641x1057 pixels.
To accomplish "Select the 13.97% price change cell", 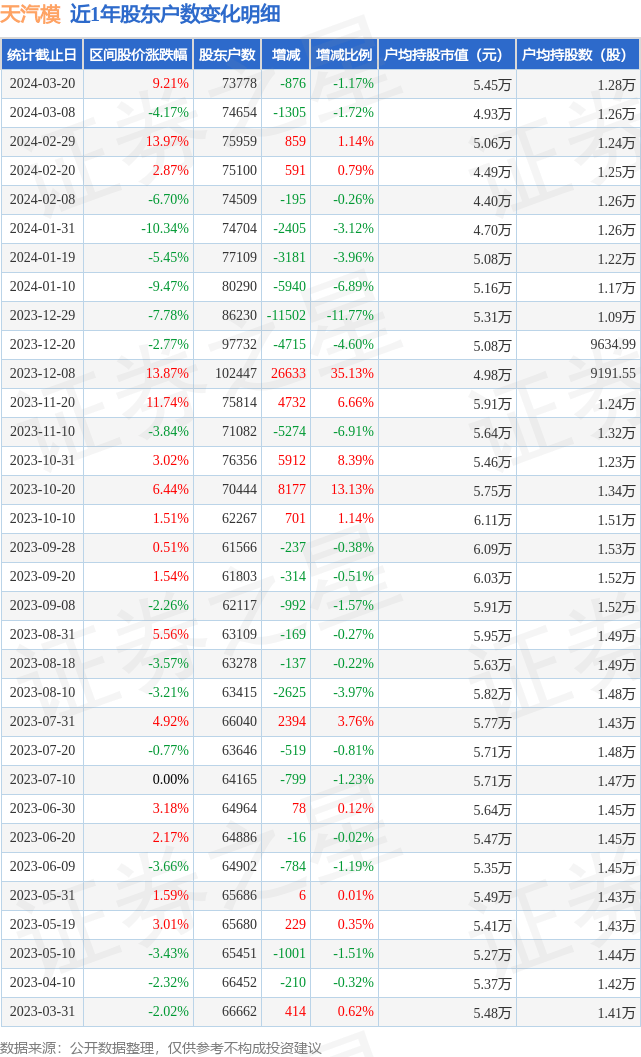I will click(x=167, y=142).
